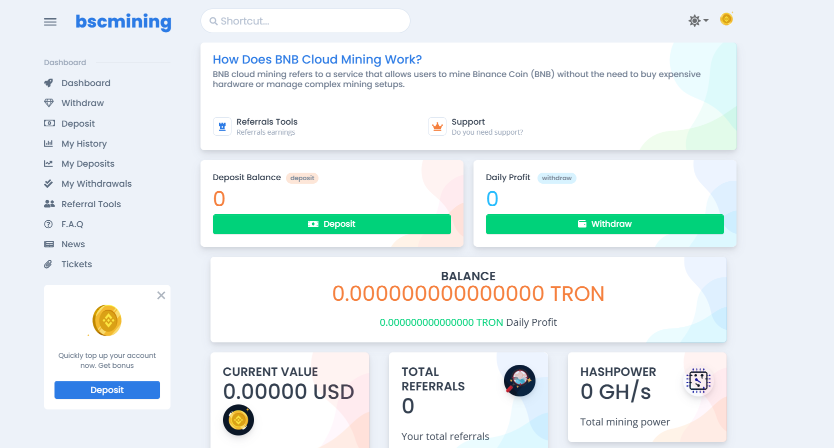Viewport: 834px width, 448px height.
Task: Click the coin avatar icon in the header
Action: pyautogui.click(x=726, y=20)
